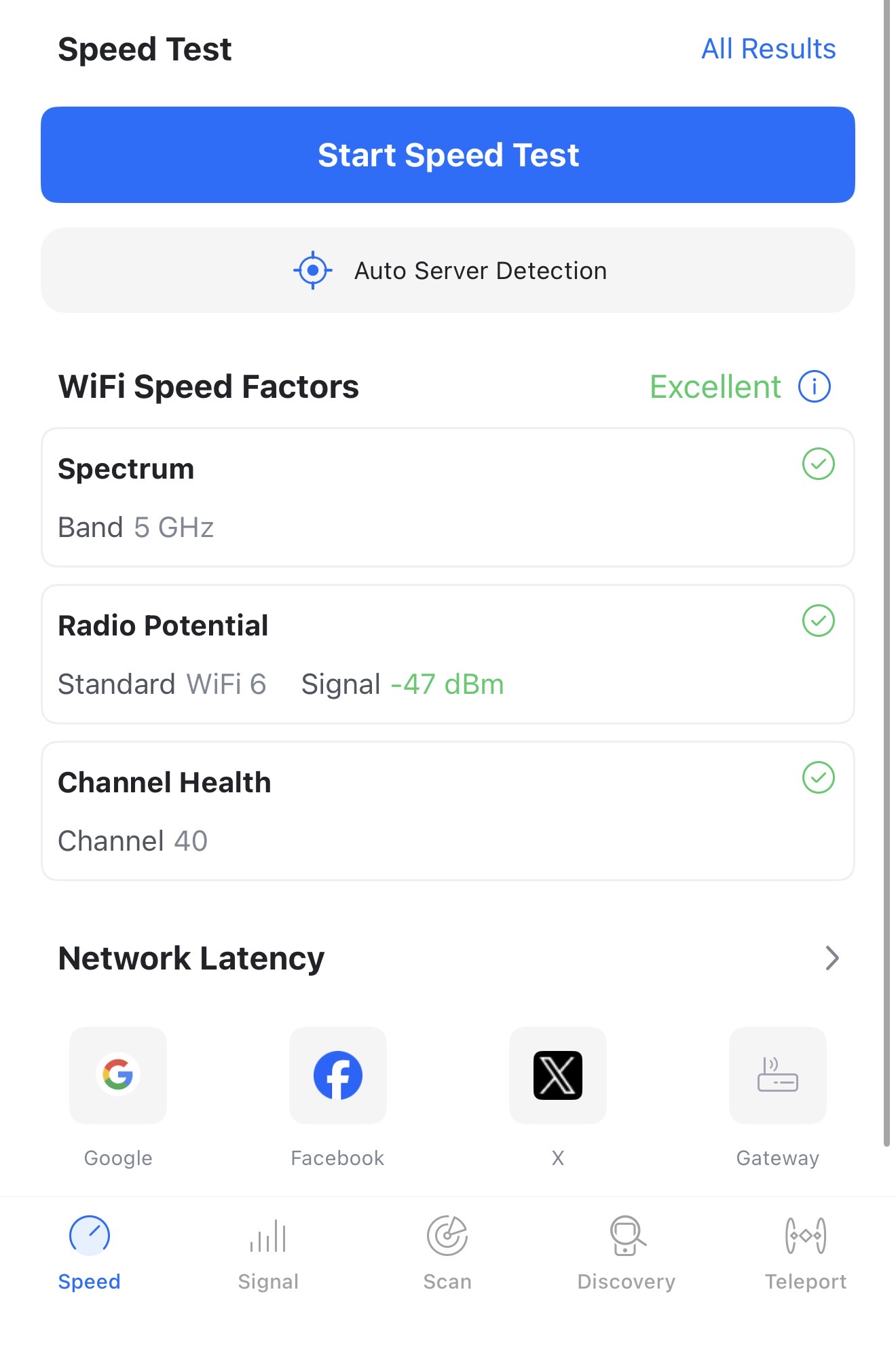Open WiFi Speed Factors info icon
896x1366 pixels.
[815, 387]
